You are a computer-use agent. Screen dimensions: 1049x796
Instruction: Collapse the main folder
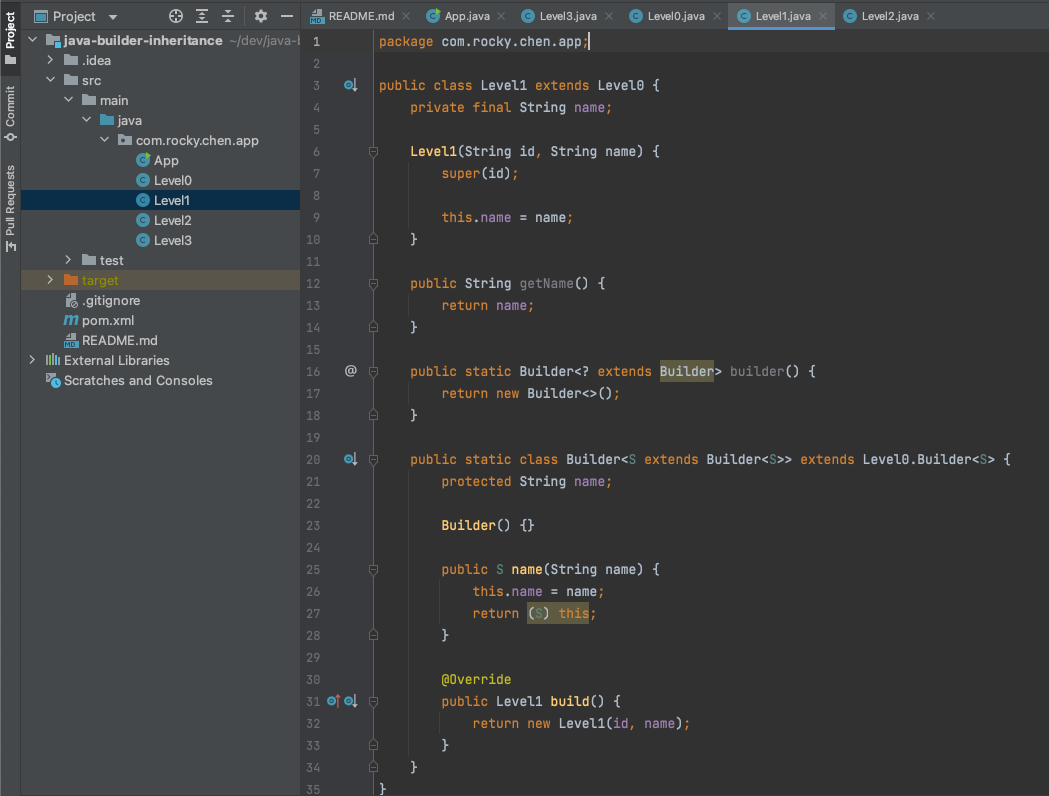(68, 100)
